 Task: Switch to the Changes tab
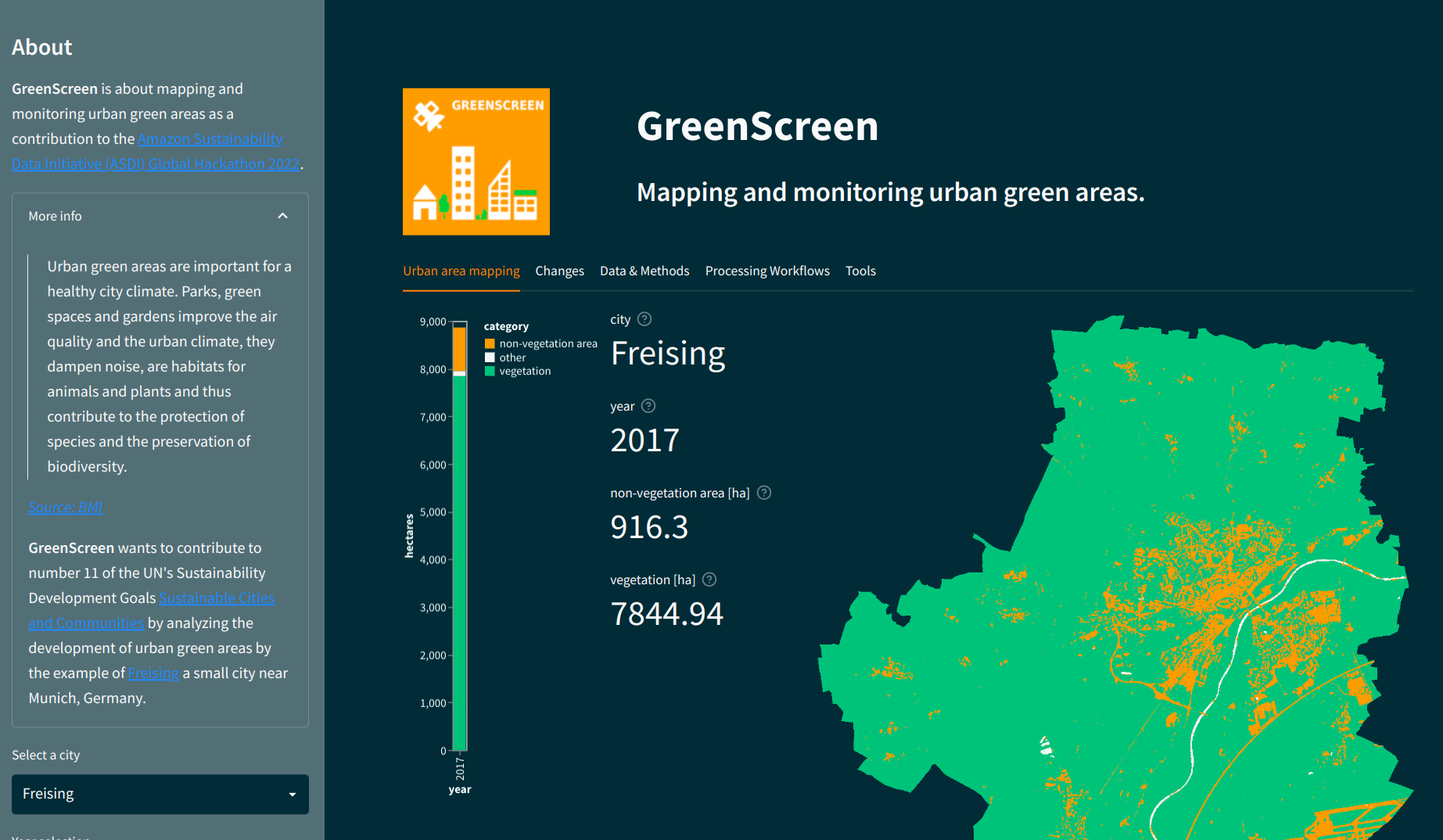(559, 271)
